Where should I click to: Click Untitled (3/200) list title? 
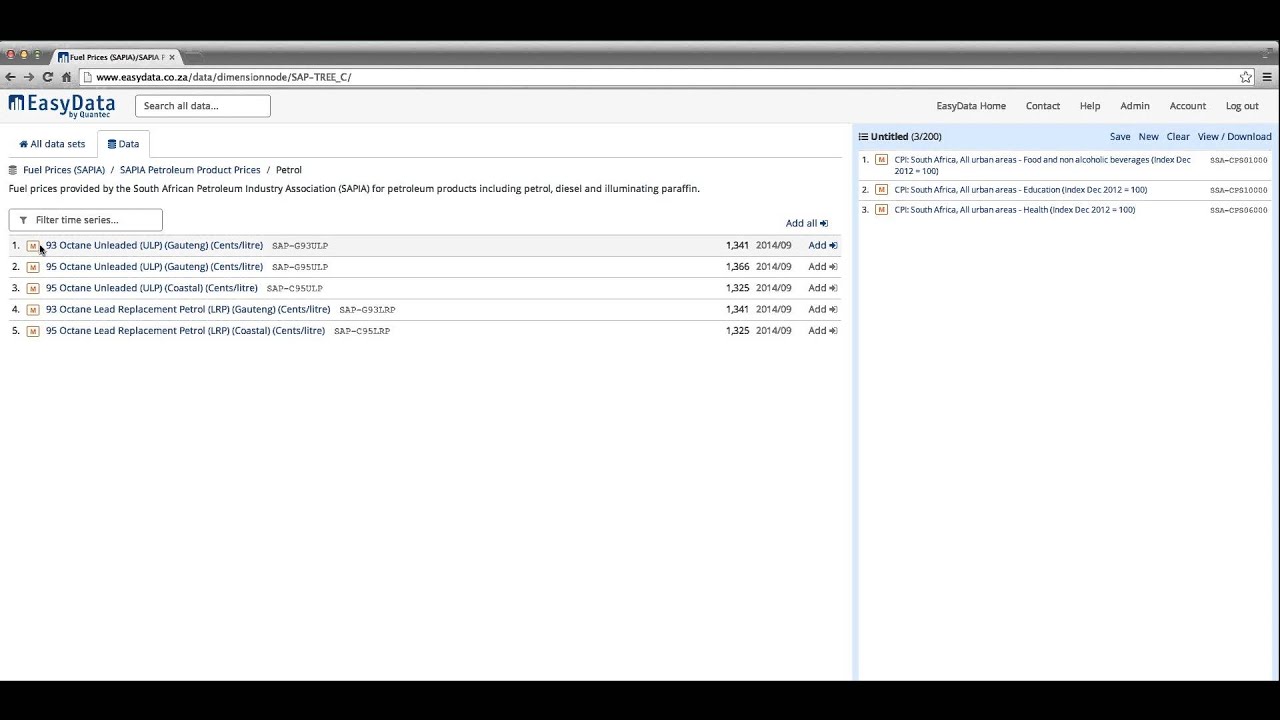[906, 137]
